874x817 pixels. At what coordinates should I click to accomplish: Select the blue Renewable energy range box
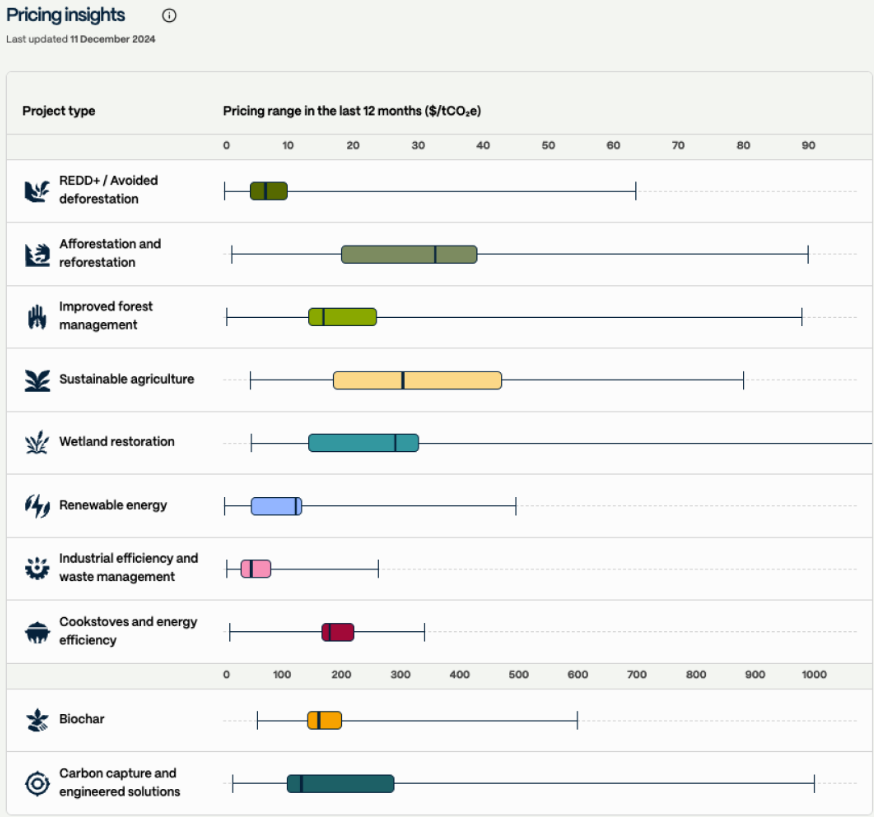click(x=276, y=506)
